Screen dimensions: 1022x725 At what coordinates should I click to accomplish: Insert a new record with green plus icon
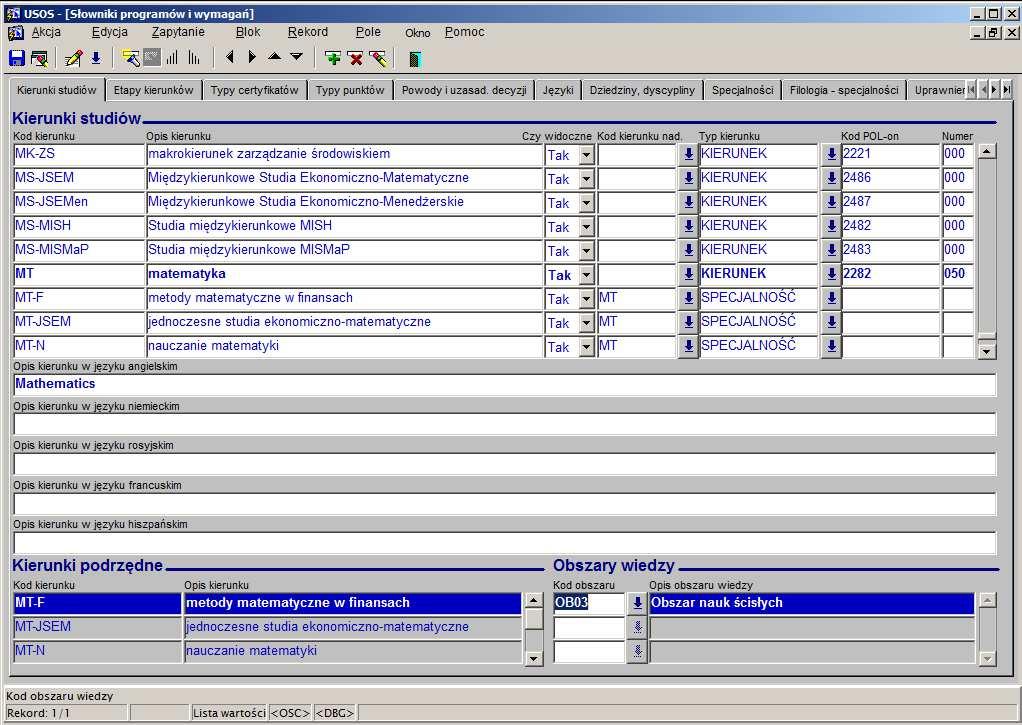[333, 59]
